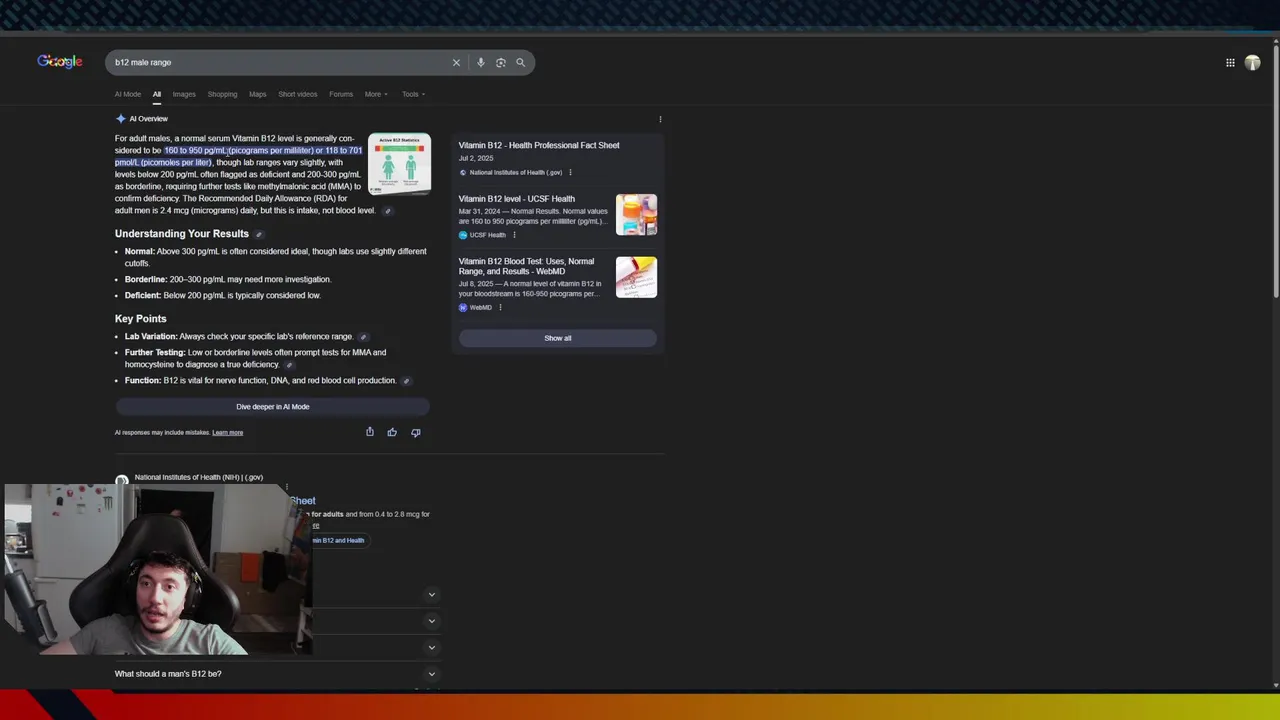
Task: Click the NIH favicon on the organic result
Action: 122,480
